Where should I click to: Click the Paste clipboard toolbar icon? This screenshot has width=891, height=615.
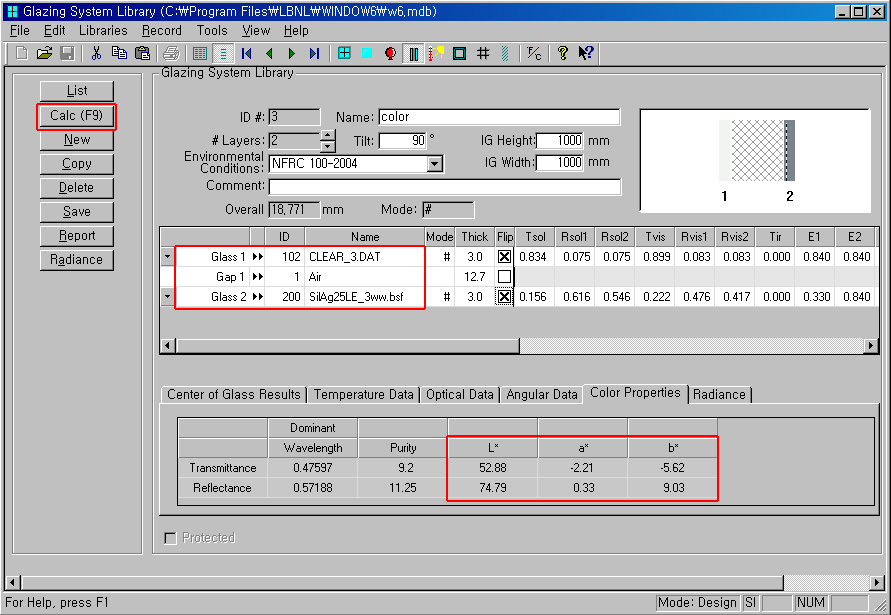142,53
